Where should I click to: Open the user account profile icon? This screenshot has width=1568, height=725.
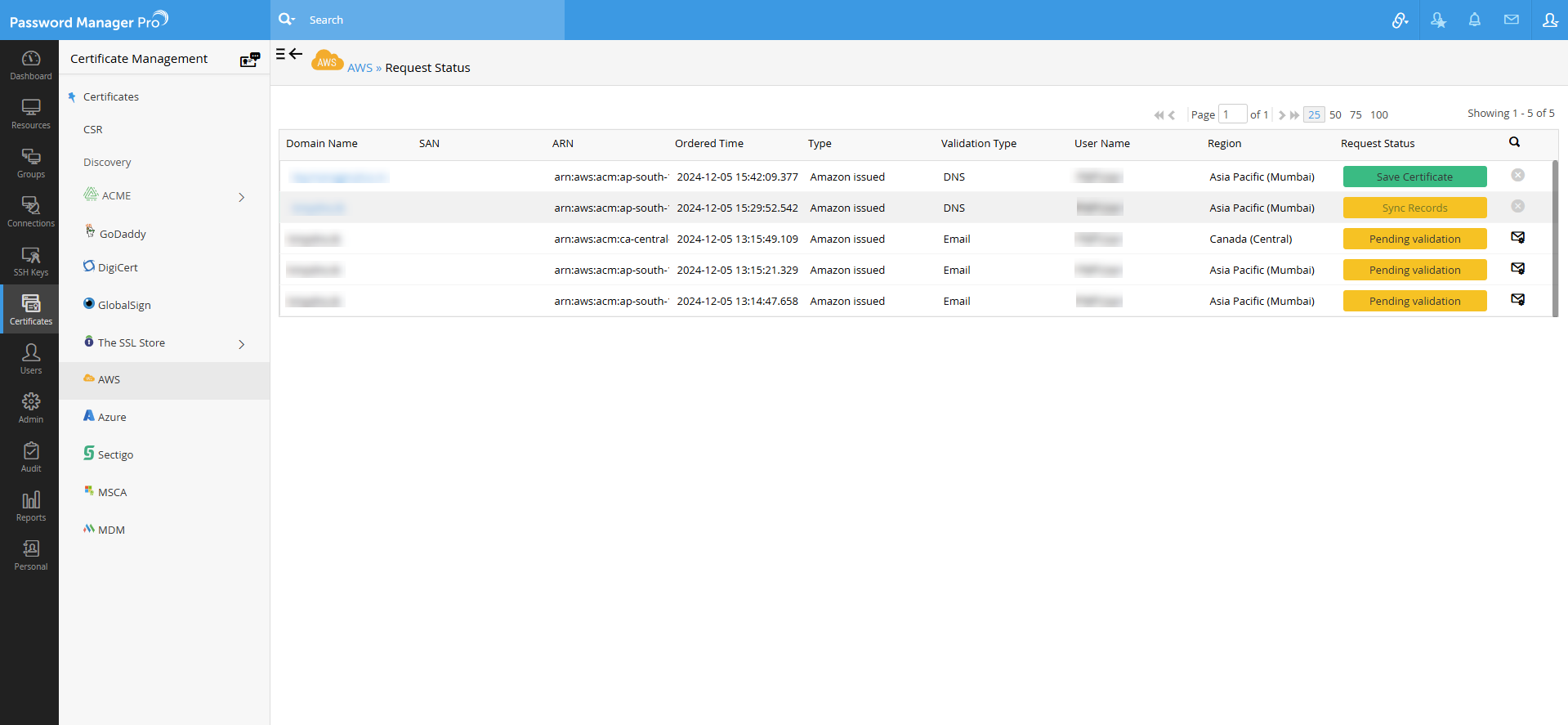point(1550,20)
